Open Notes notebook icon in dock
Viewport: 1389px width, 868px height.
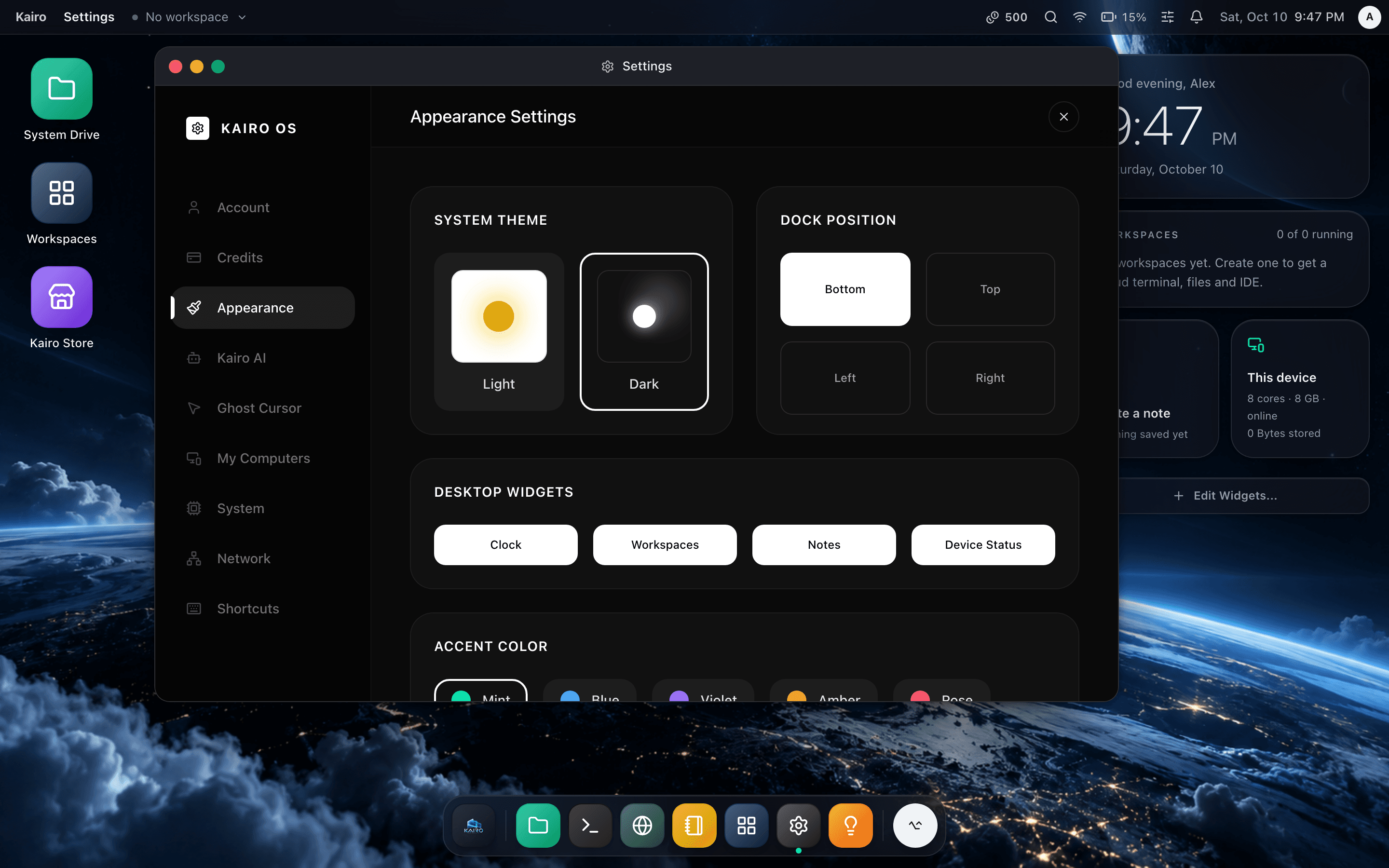point(694,826)
